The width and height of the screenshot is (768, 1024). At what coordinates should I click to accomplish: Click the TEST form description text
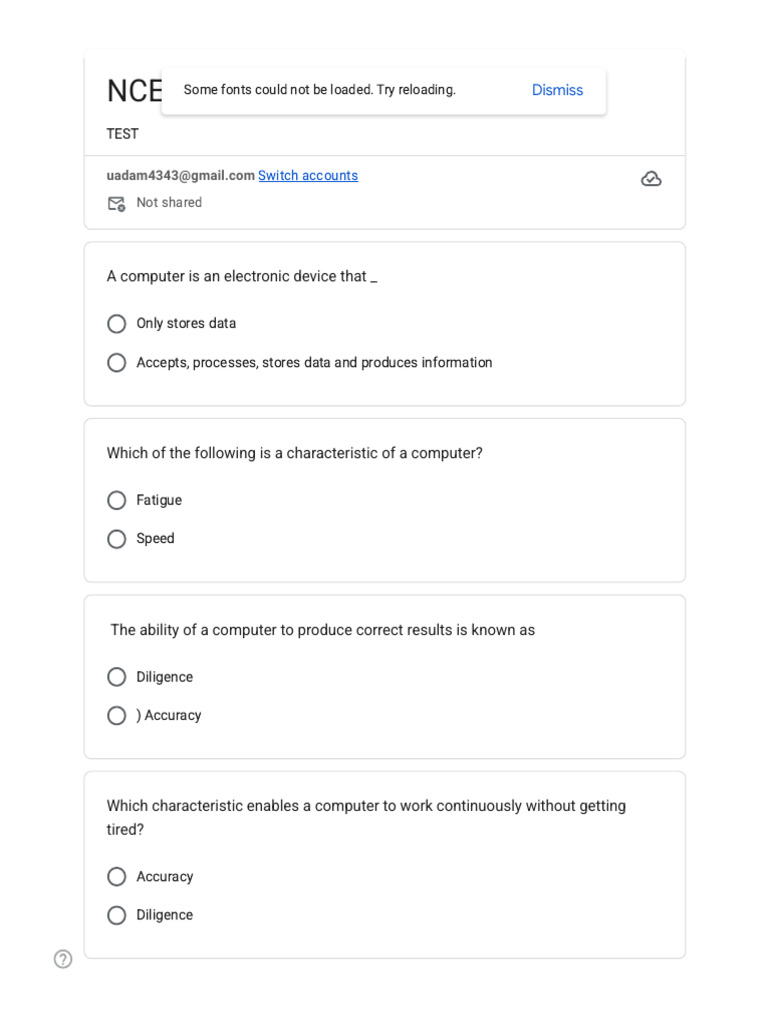[x=123, y=134]
